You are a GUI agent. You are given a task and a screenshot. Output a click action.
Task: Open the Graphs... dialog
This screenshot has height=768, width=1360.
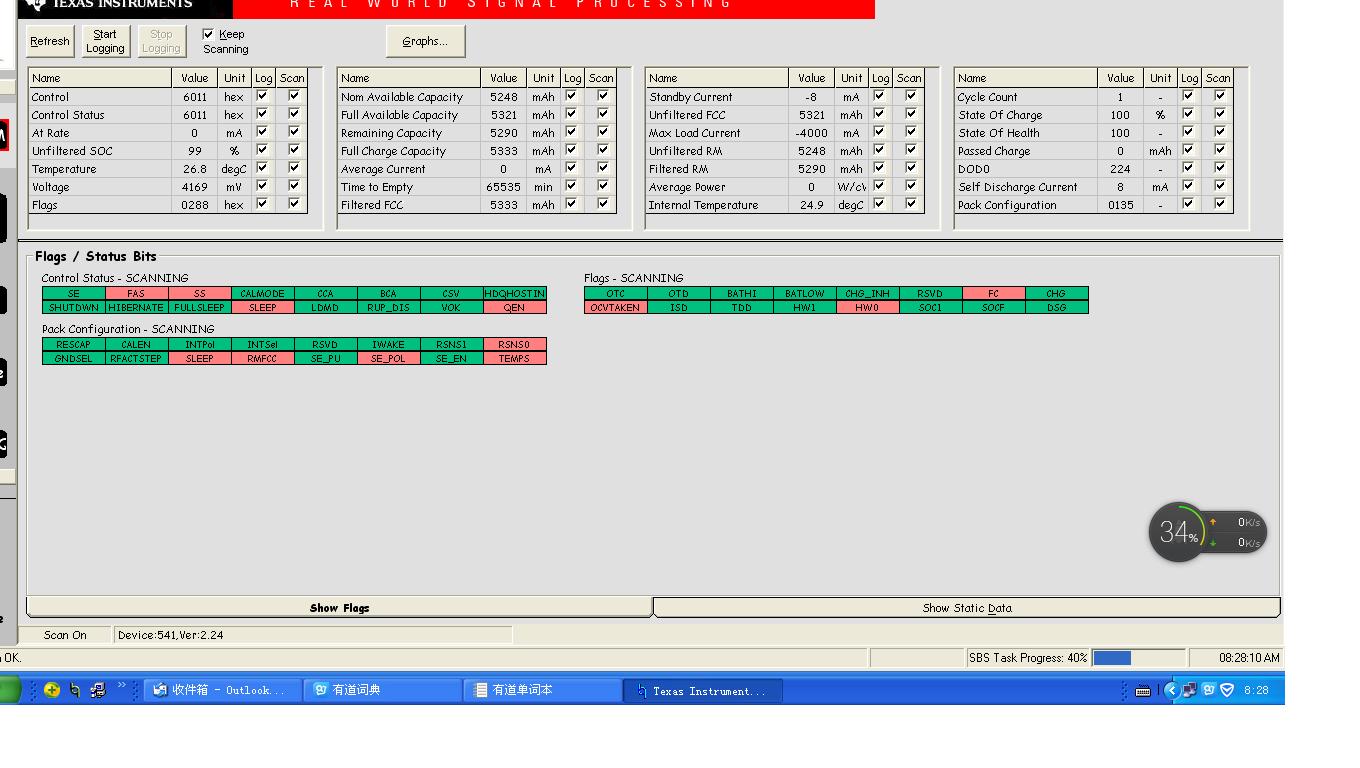(425, 41)
